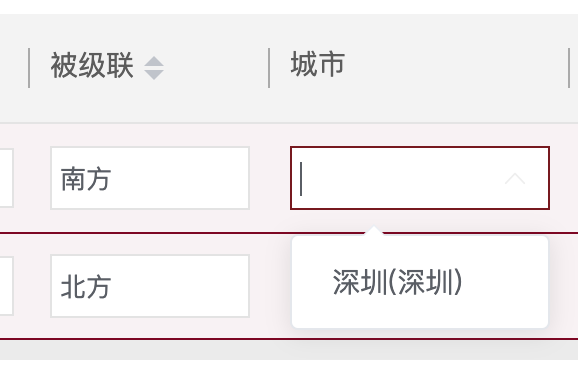
Task: Sort 被级联 column ascending with up arrow
Action: [154, 62]
